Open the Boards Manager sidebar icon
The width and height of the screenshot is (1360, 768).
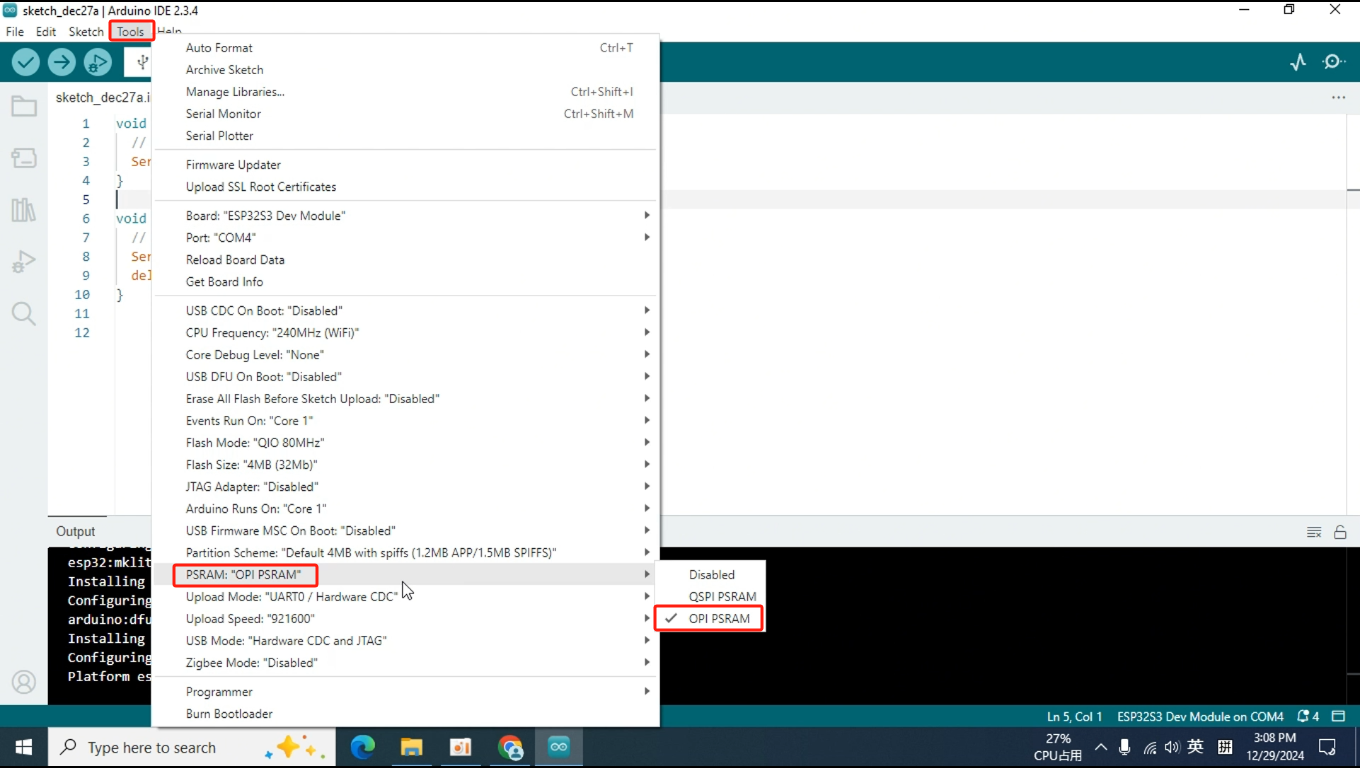click(24, 158)
